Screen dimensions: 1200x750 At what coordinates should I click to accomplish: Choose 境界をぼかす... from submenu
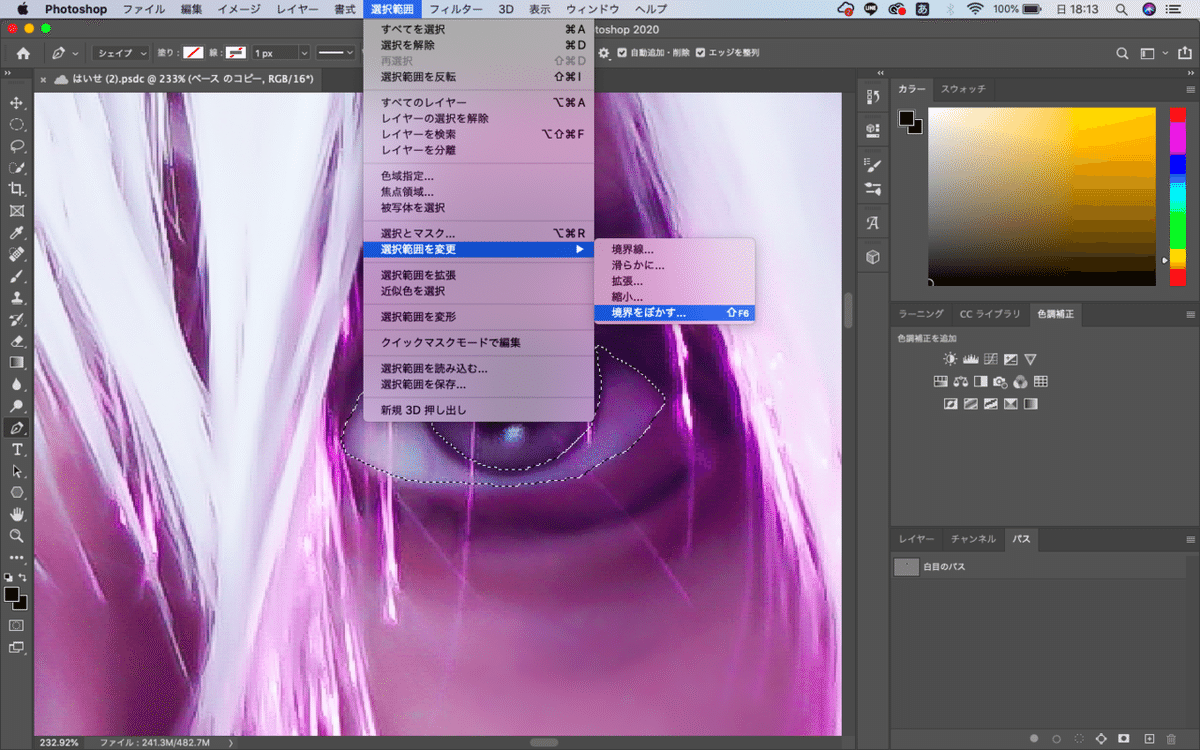point(674,313)
